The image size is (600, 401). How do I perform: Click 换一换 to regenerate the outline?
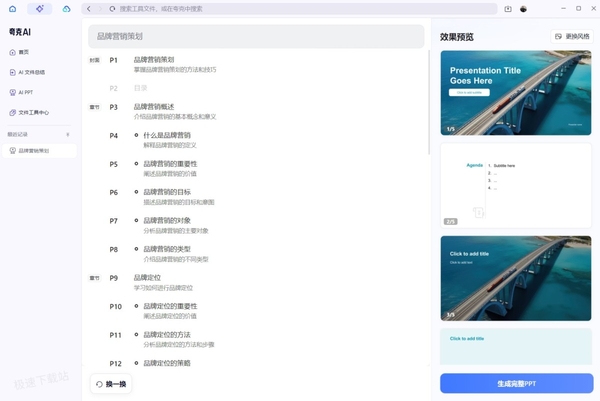point(111,384)
